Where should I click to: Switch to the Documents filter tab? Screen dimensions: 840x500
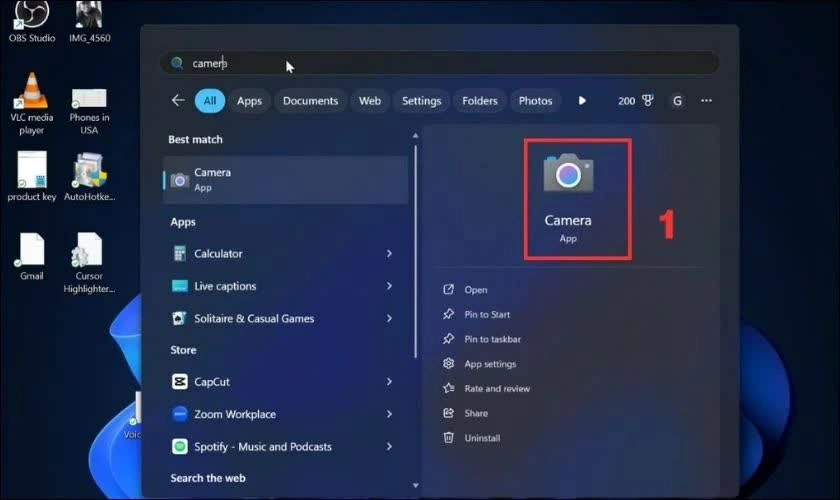point(310,101)
